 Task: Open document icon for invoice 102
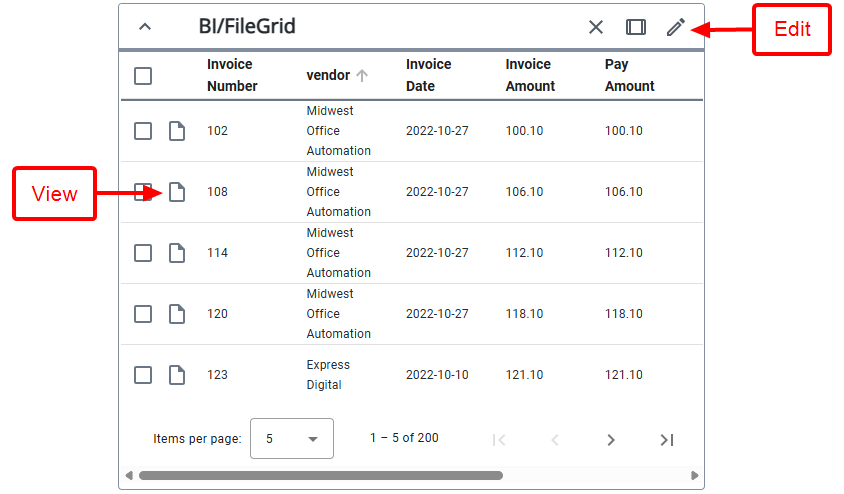[177, 131]
